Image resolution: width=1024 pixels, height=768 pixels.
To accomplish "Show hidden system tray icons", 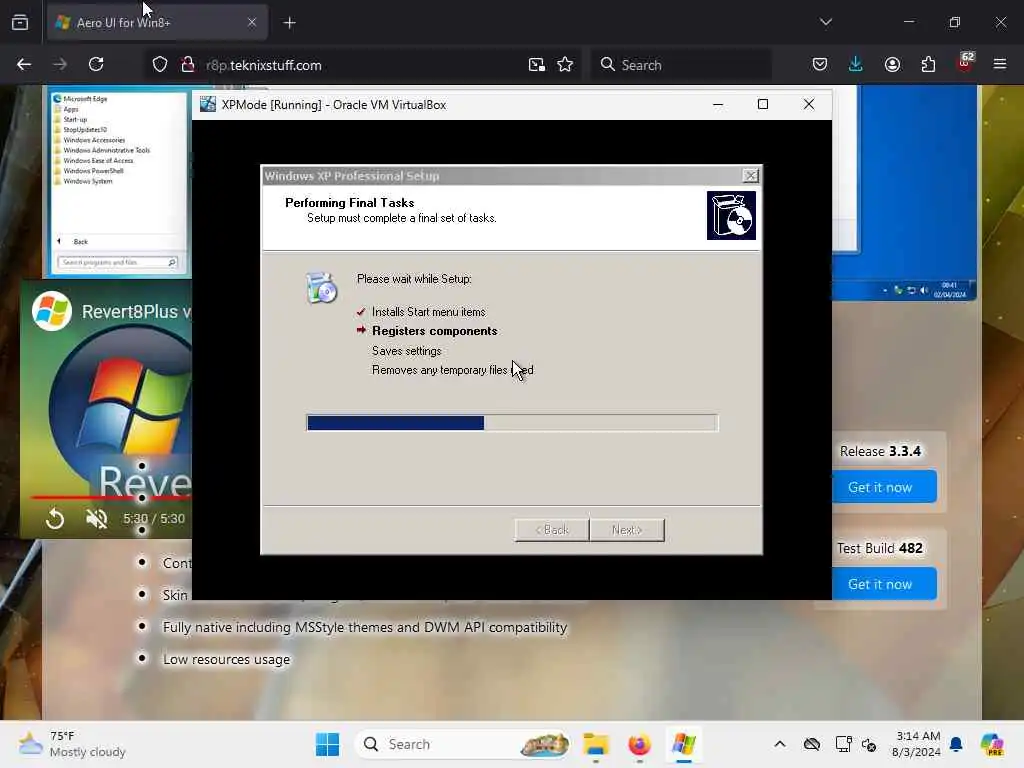I will (780, 744).
